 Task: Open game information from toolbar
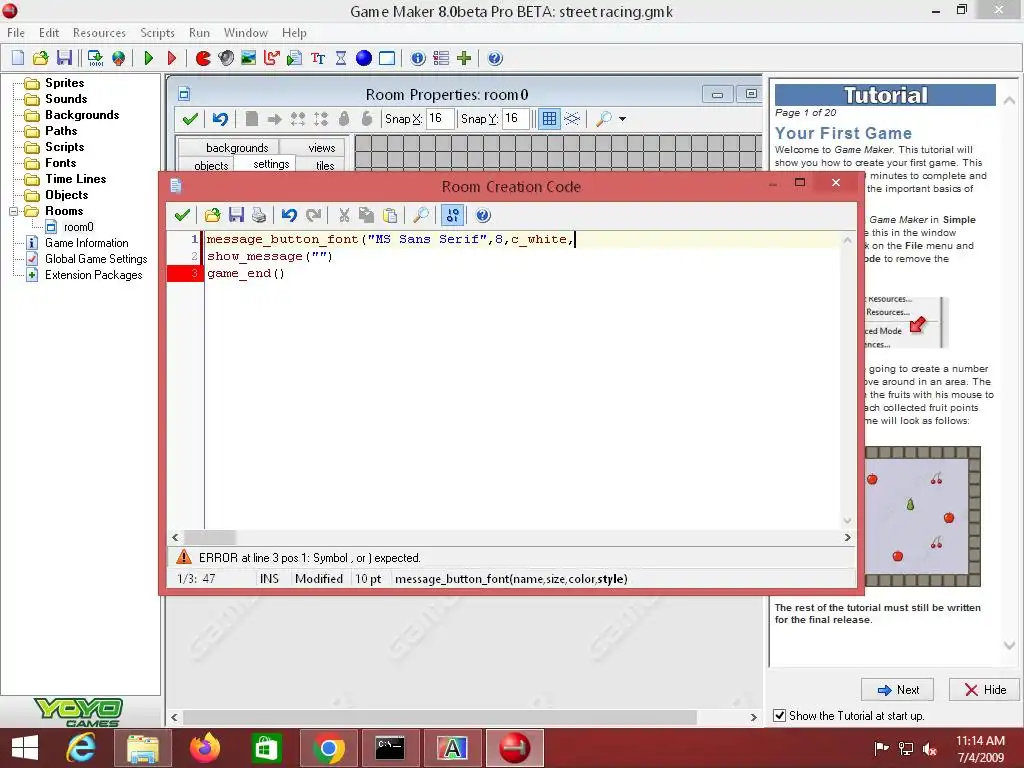coord(418,58)
